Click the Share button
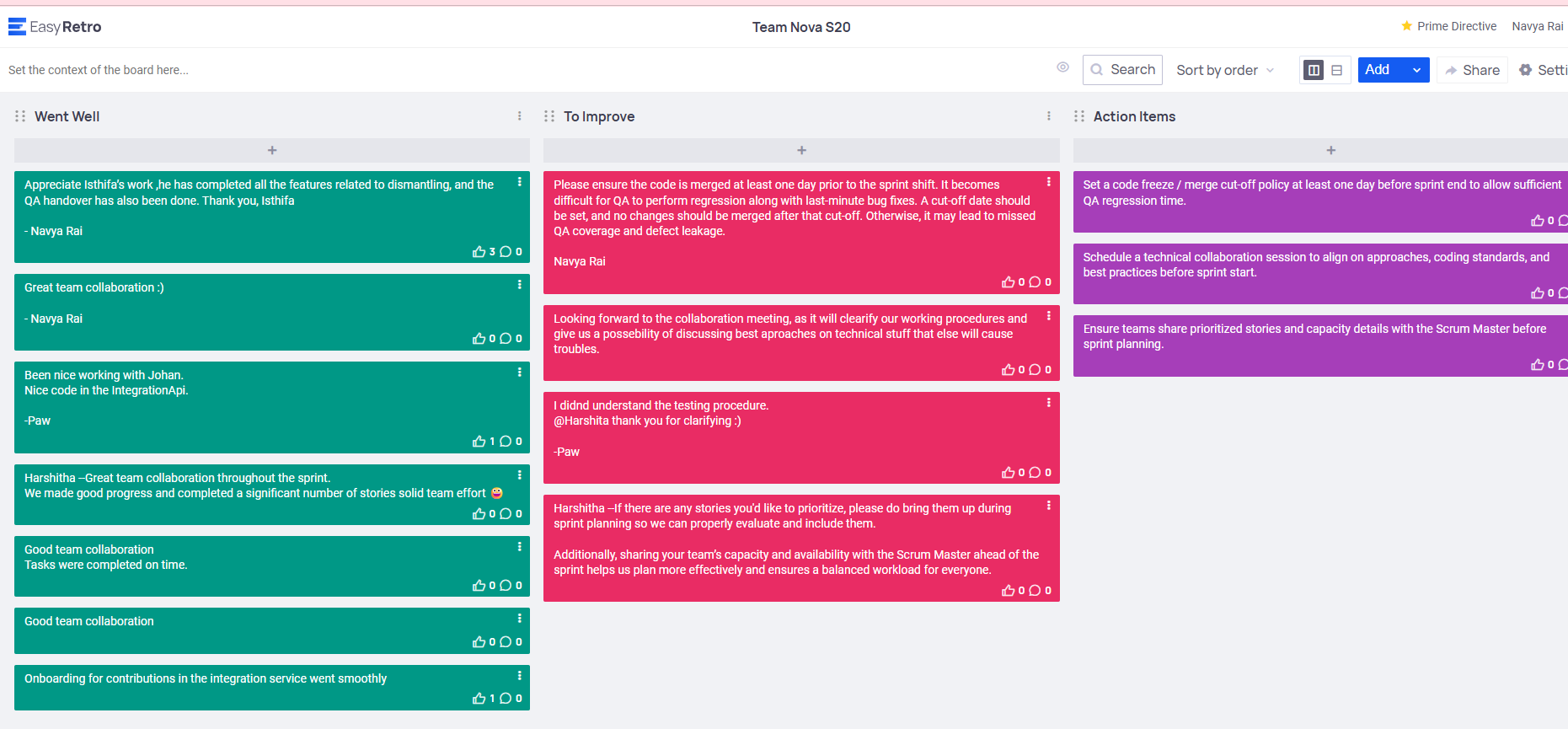The height and width of the screenshot is (729, 1568). (1472, 70)
